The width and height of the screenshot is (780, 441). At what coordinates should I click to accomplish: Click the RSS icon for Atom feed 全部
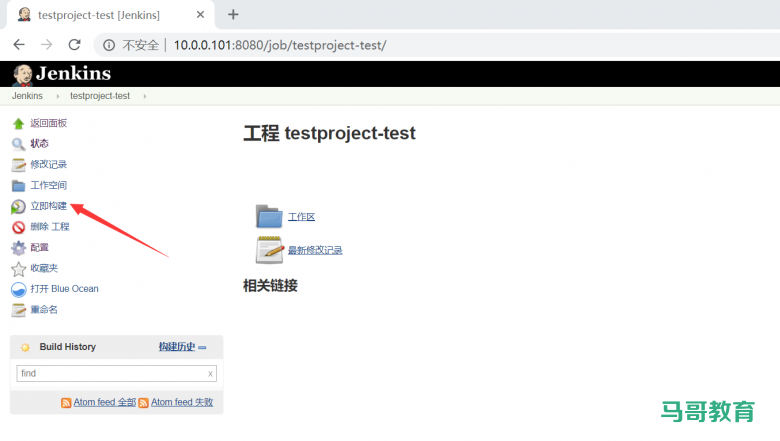click(66, 403)
